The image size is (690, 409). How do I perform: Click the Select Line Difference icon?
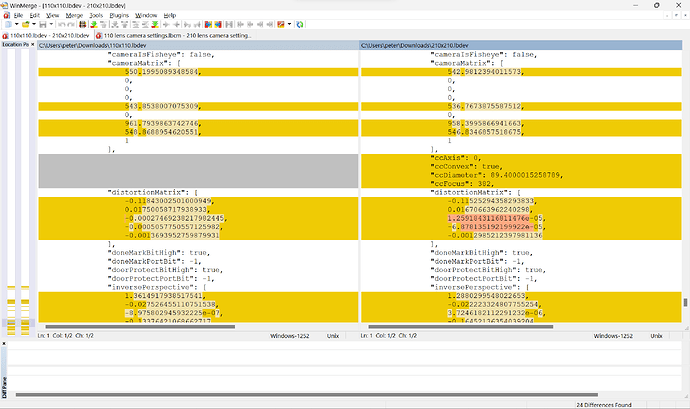[x=82, y=24]
